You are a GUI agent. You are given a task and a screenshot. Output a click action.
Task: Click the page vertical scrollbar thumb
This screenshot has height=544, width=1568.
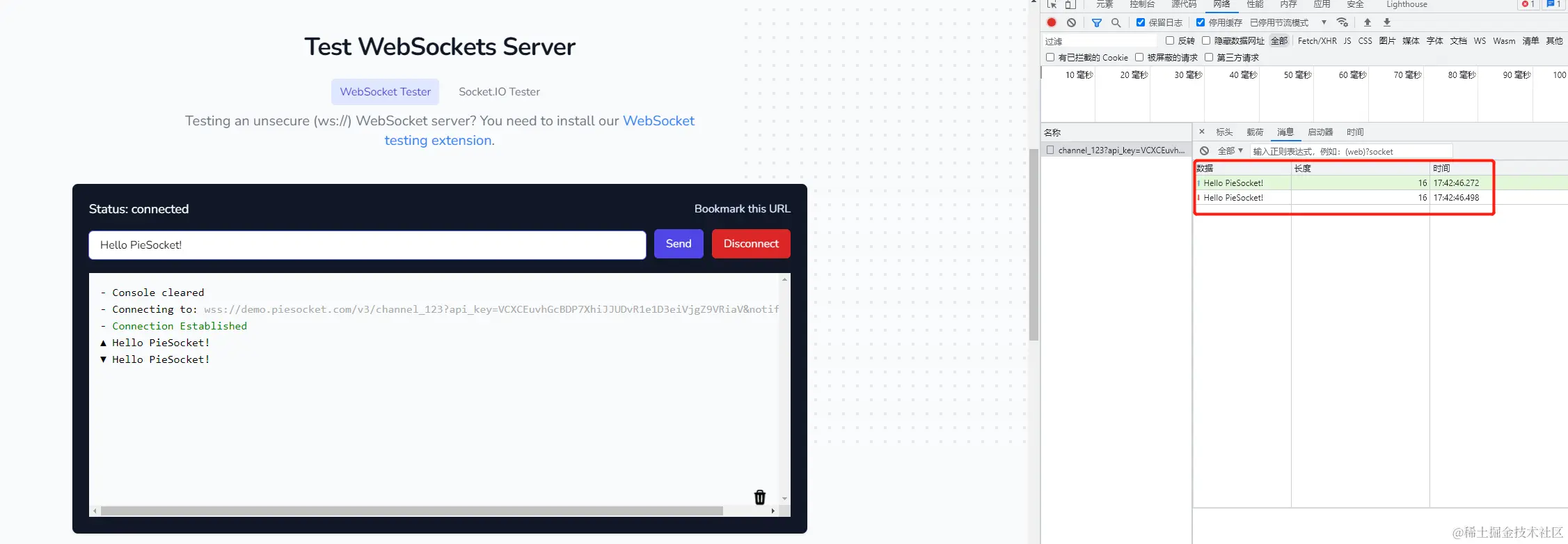(1034, 245)
